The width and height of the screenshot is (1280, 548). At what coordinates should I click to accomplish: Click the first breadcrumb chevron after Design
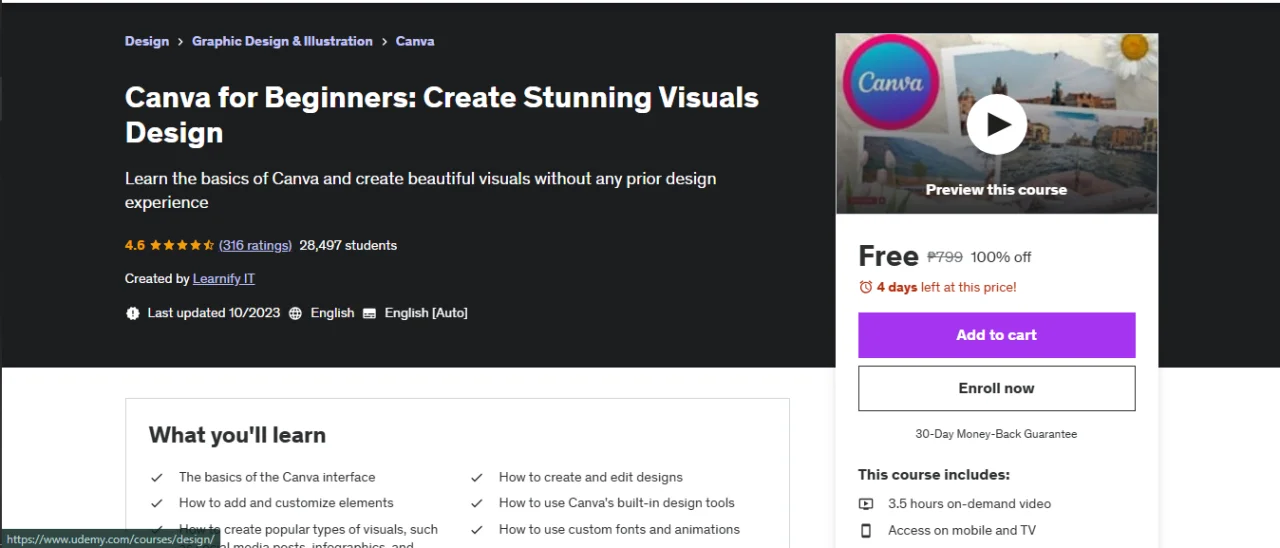tap(181, 42)
